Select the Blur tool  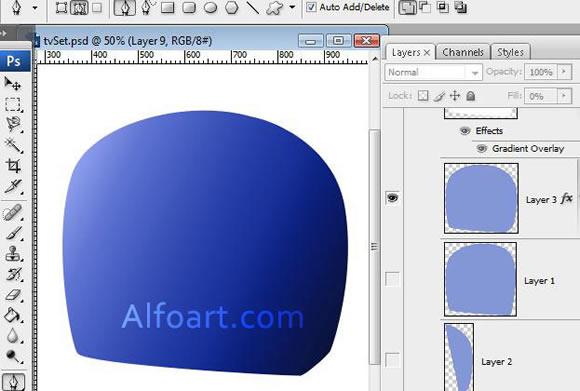click(13, 336)
